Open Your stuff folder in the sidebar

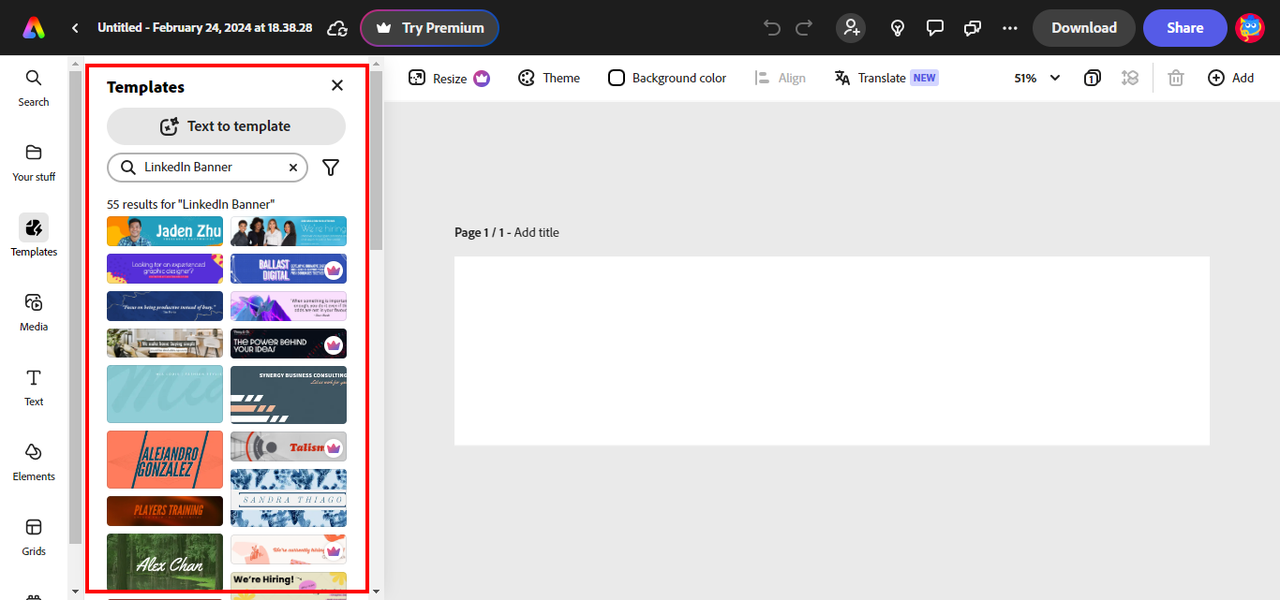[x=33, y=163]
